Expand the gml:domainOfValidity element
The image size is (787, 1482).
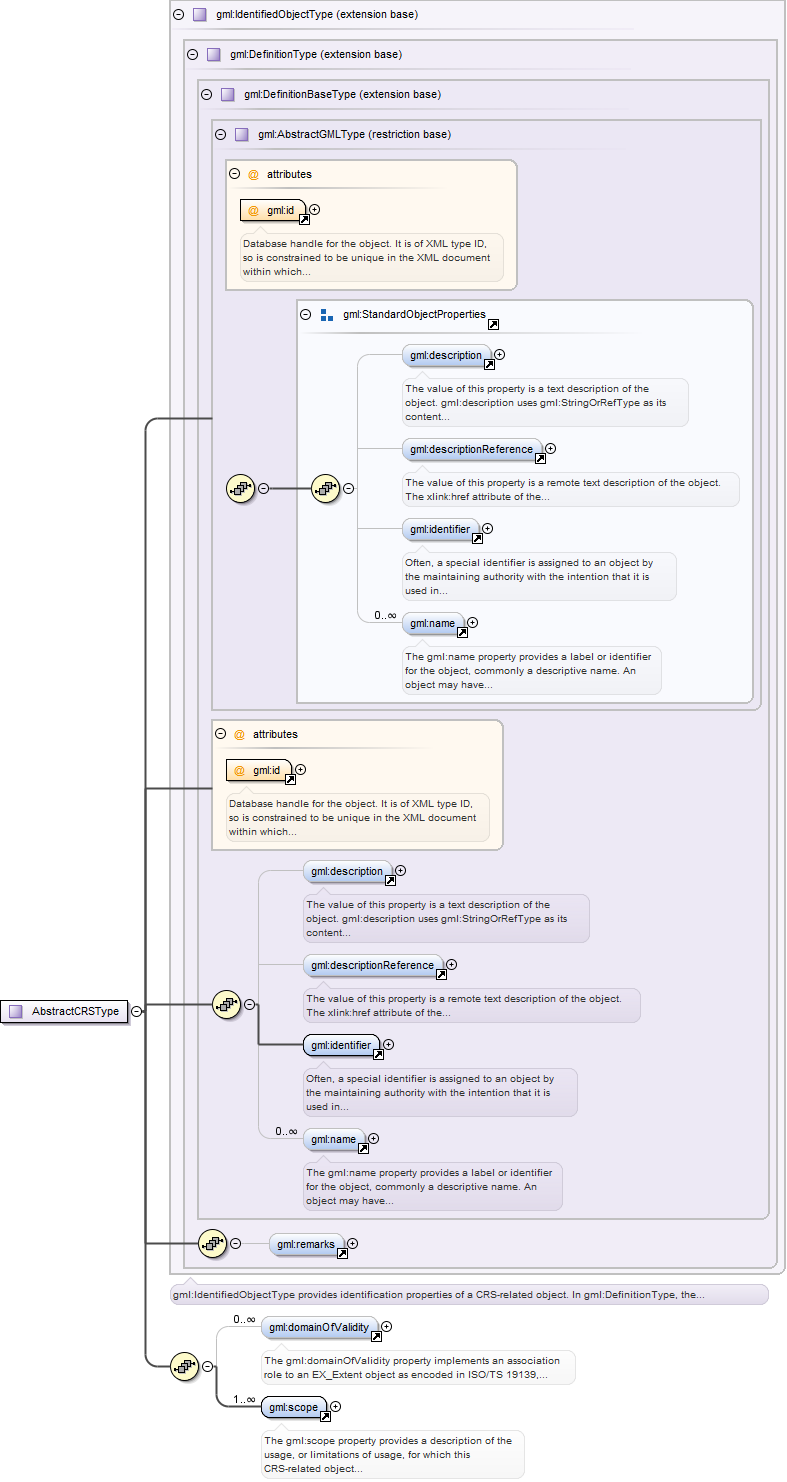386,1327
